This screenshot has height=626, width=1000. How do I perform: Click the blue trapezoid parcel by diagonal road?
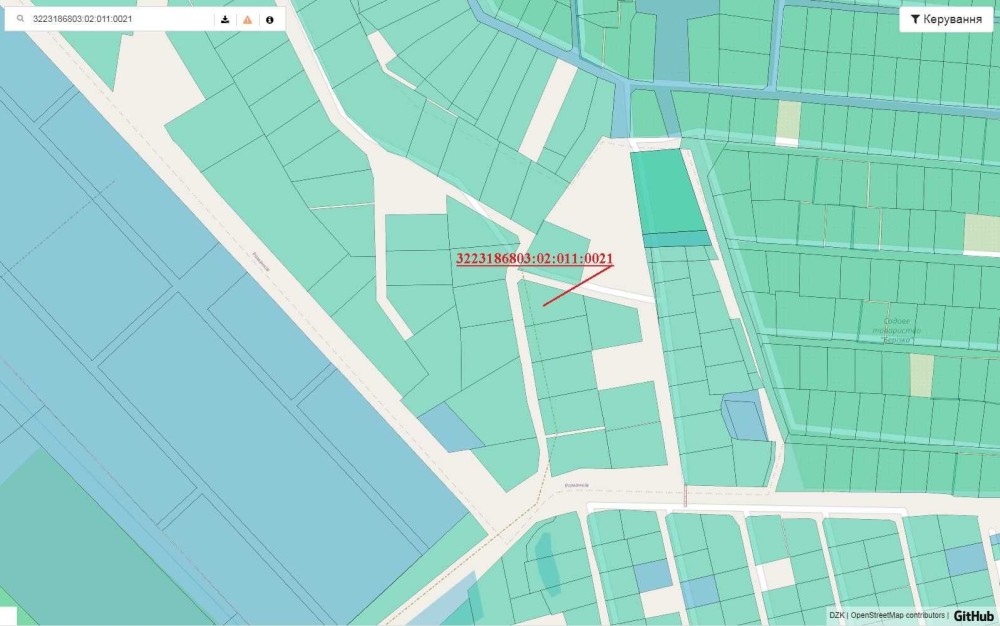(x=452, y=427)
